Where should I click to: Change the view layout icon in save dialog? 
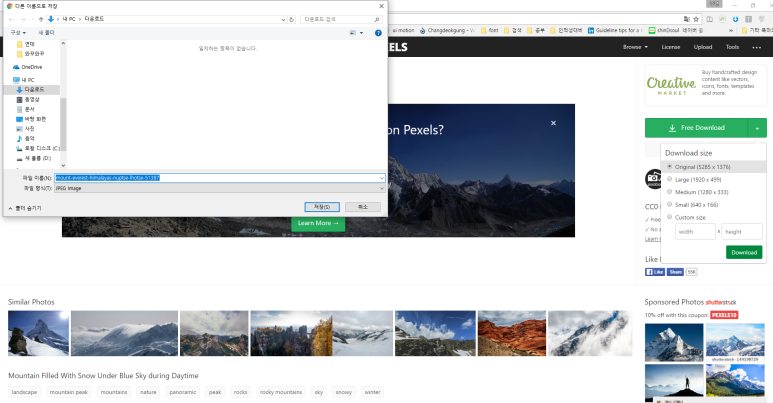(352, 33)
